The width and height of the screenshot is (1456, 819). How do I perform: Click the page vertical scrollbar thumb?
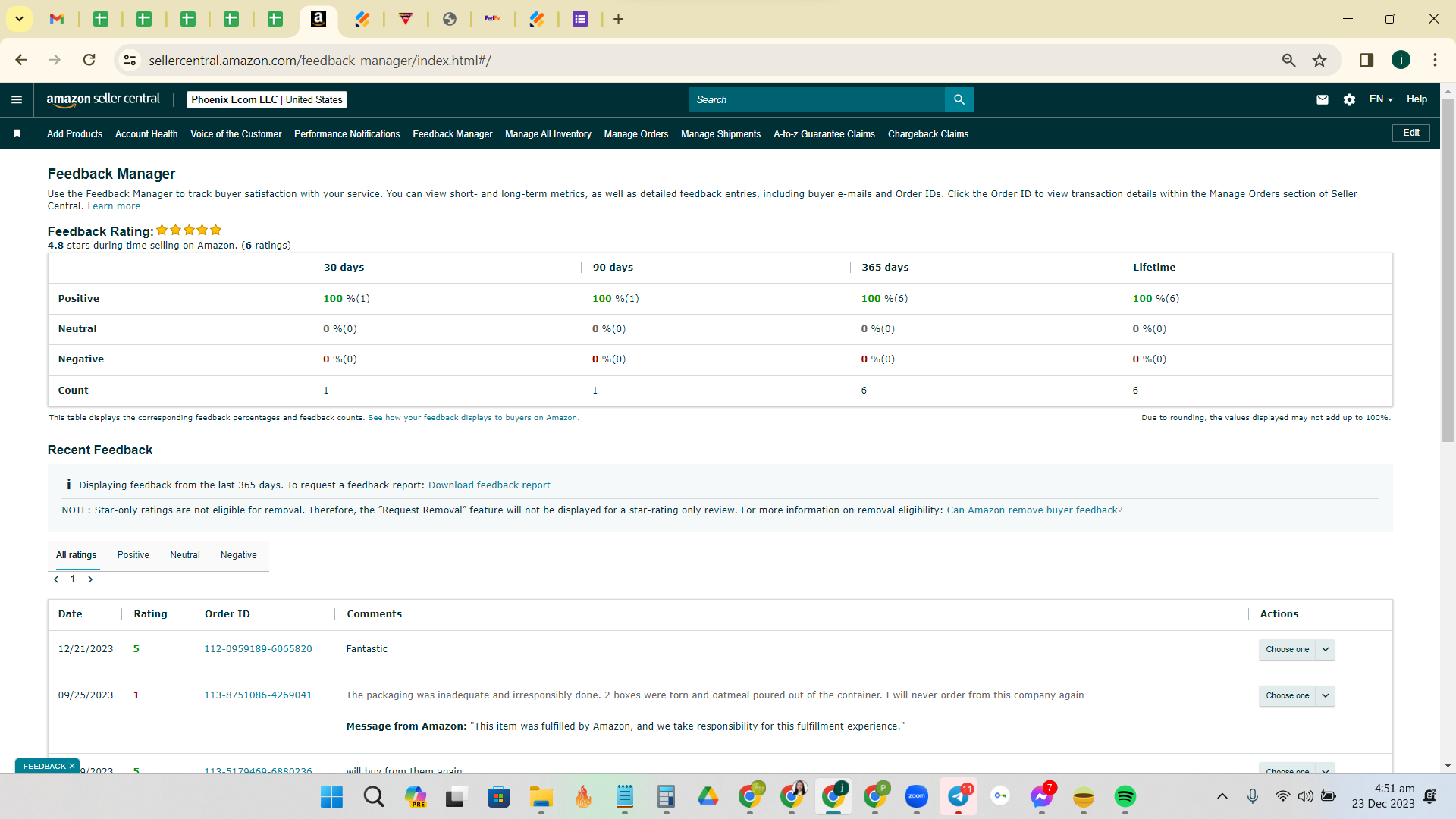(x=1448, y=269)
